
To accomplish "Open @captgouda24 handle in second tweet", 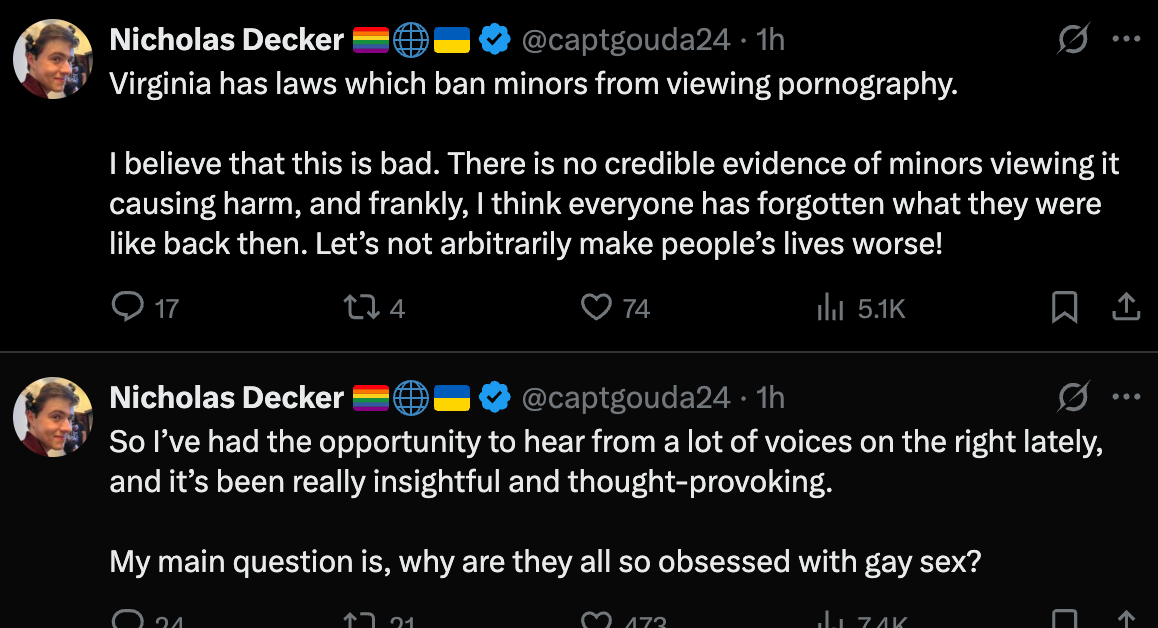I will pos(626,398).
